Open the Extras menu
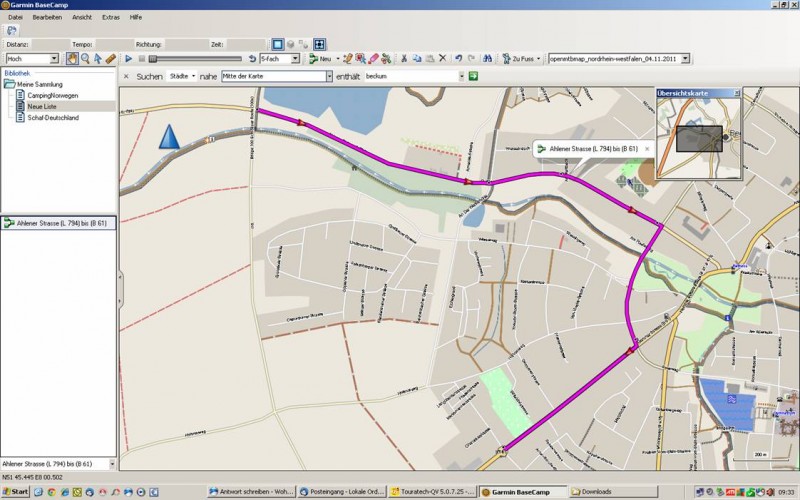 coord(110,17)
